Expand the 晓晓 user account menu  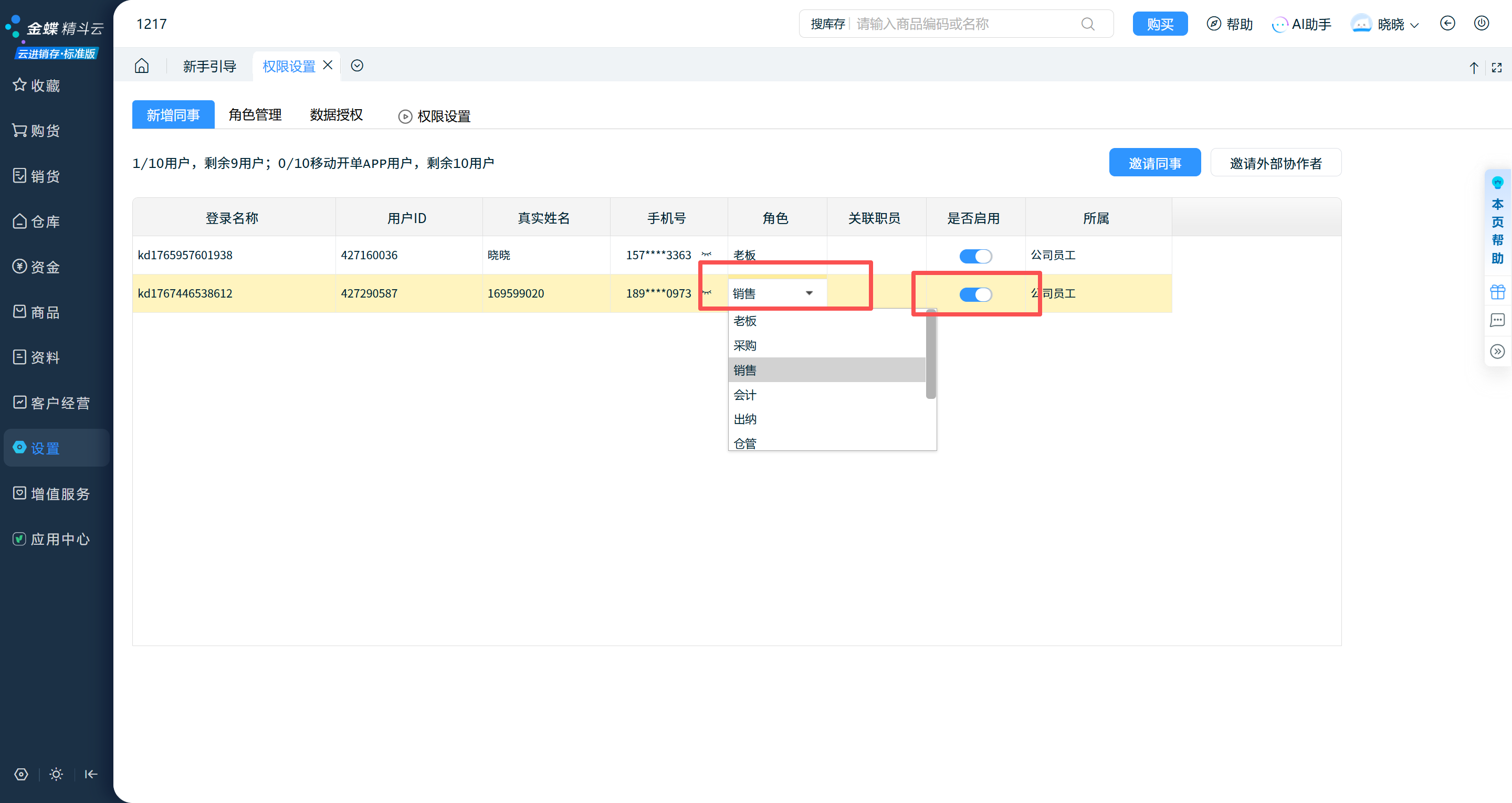tap(1397, 25)
